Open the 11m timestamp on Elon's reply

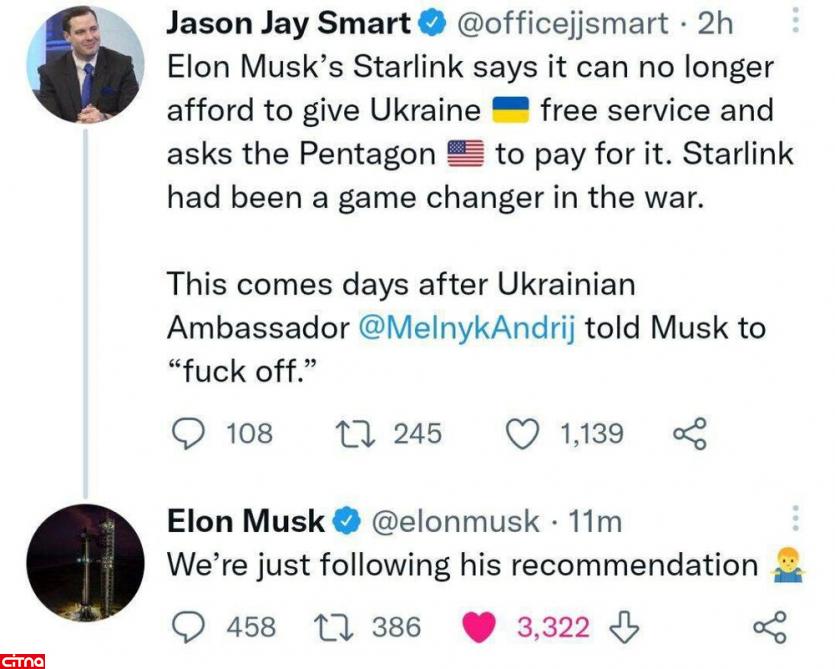tap(595, 520)
